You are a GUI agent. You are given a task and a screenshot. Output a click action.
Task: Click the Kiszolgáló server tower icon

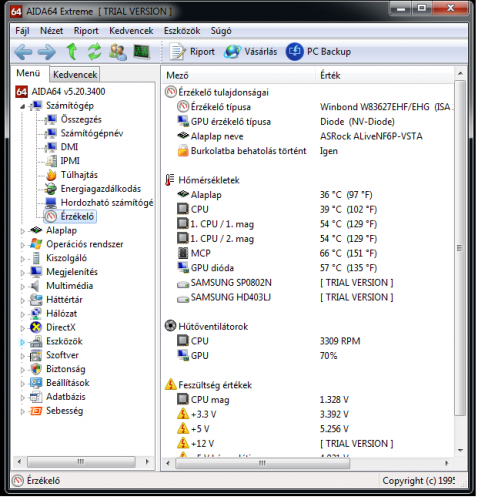[36, 258]
